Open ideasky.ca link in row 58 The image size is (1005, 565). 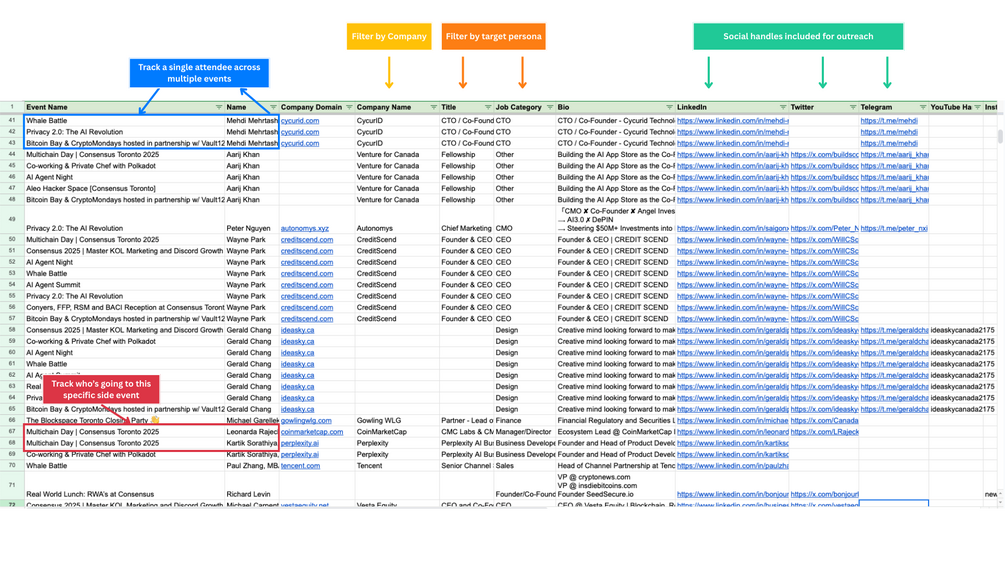click(297, 331)
